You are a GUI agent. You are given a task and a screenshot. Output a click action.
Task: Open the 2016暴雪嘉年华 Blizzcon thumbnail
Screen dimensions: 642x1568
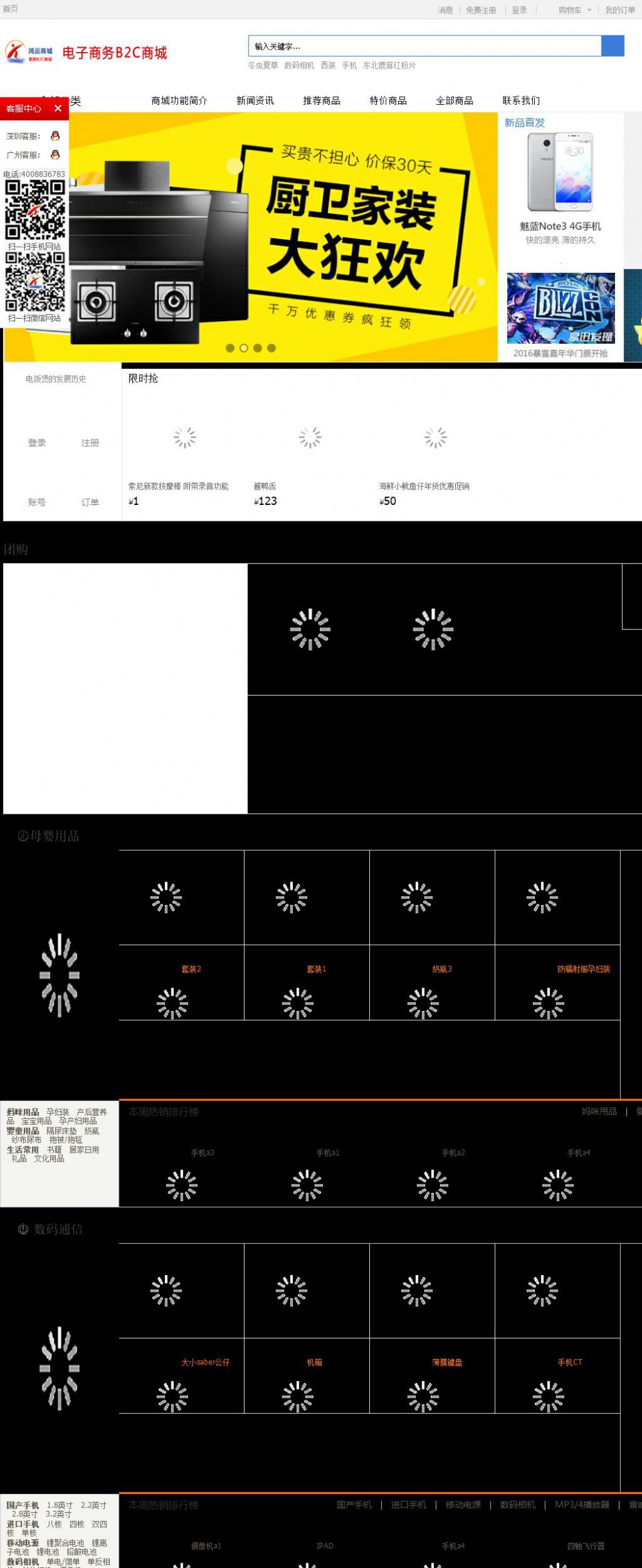click(x=561, y=308)
